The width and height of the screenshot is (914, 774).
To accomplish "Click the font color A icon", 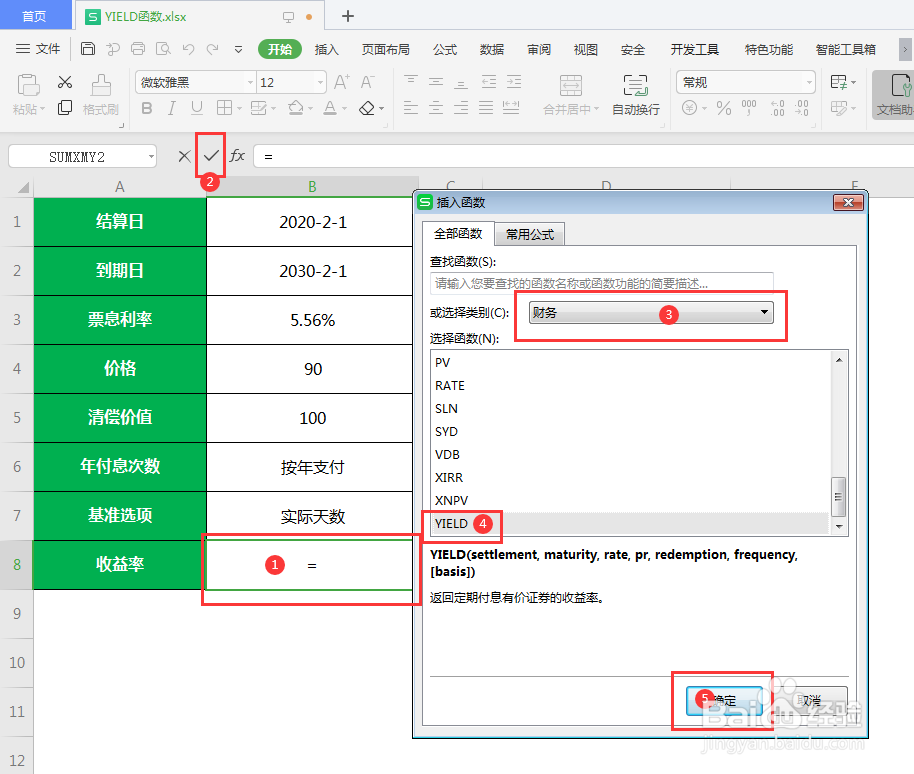I will (330, 108).
